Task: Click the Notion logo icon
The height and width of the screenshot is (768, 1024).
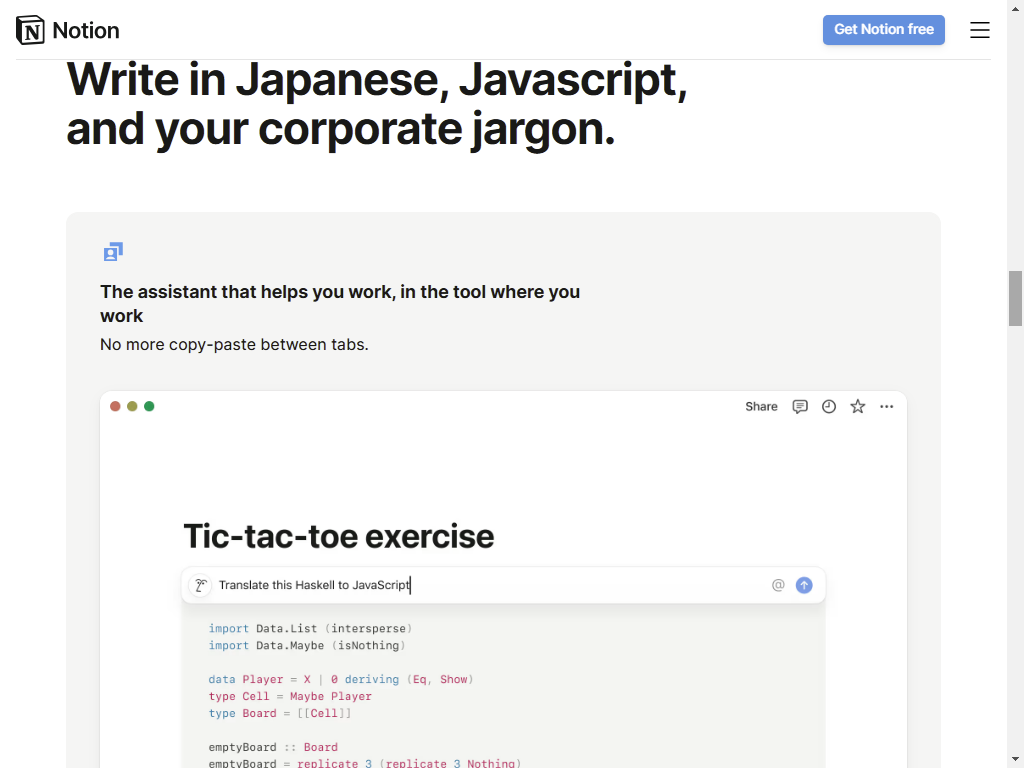Action: tap(30, 30)
